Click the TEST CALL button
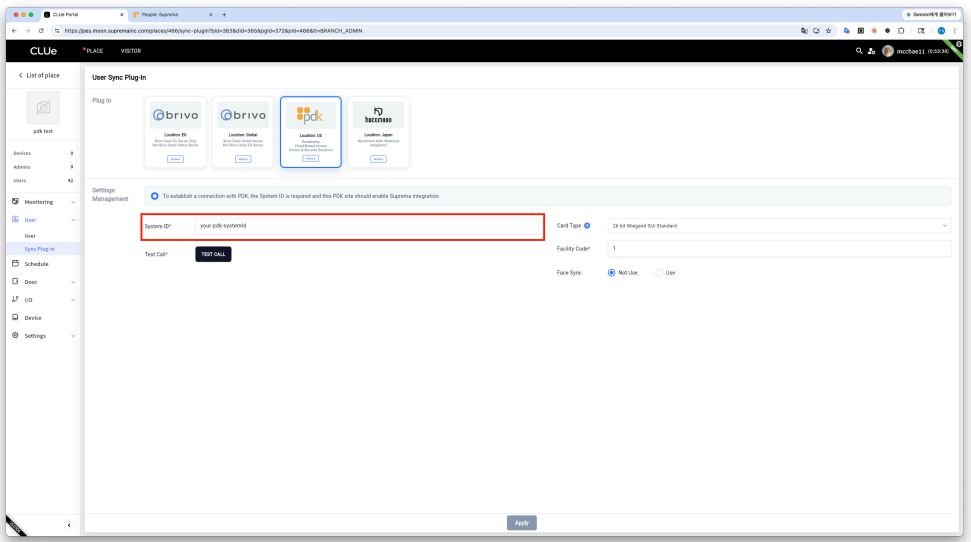This screenshot has width=971, height=542. (x=213, y=254)
